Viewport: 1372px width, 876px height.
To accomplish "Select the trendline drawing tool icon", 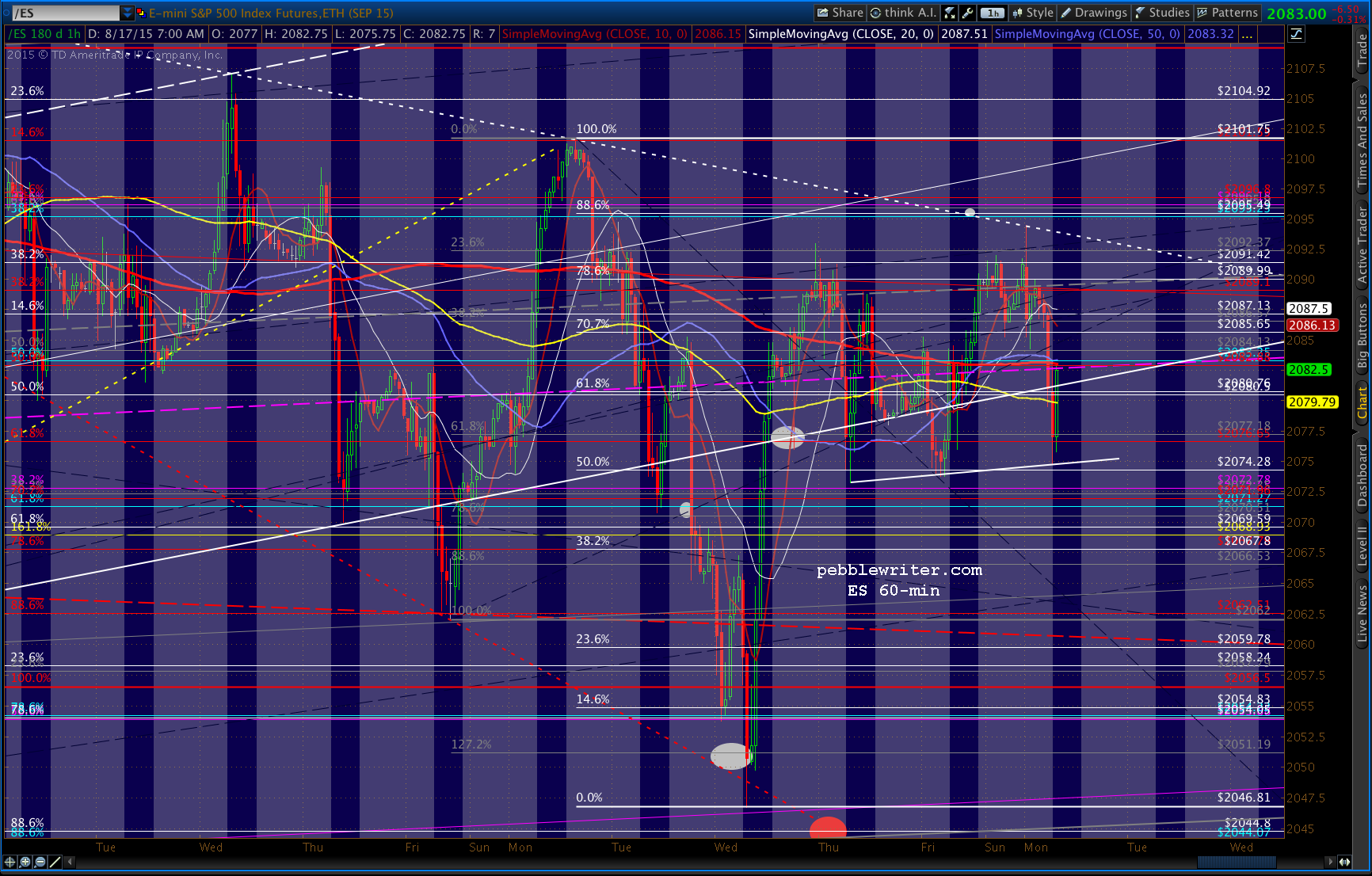I will pos(55,862).
